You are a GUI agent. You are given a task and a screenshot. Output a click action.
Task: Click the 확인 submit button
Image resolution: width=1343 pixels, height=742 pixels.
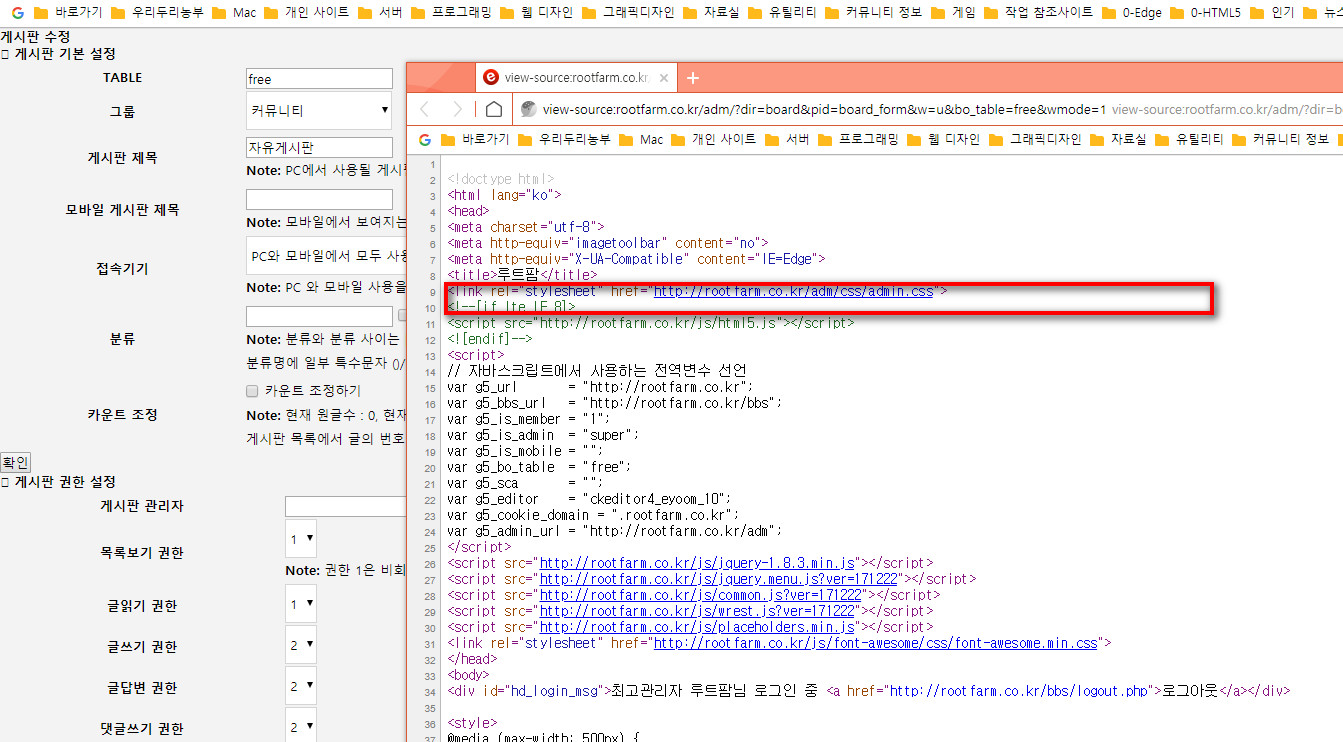point(15,462)
